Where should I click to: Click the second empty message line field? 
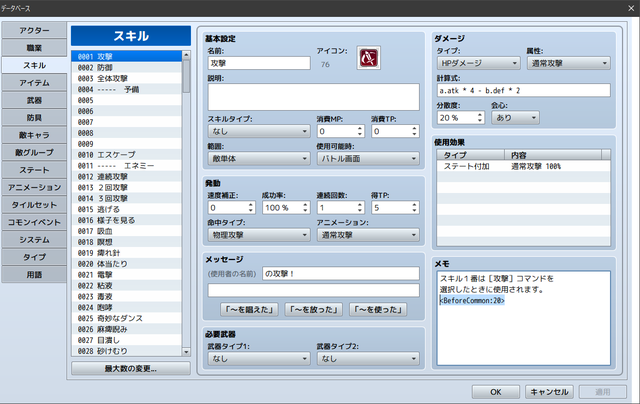click(x=313, y=291)
